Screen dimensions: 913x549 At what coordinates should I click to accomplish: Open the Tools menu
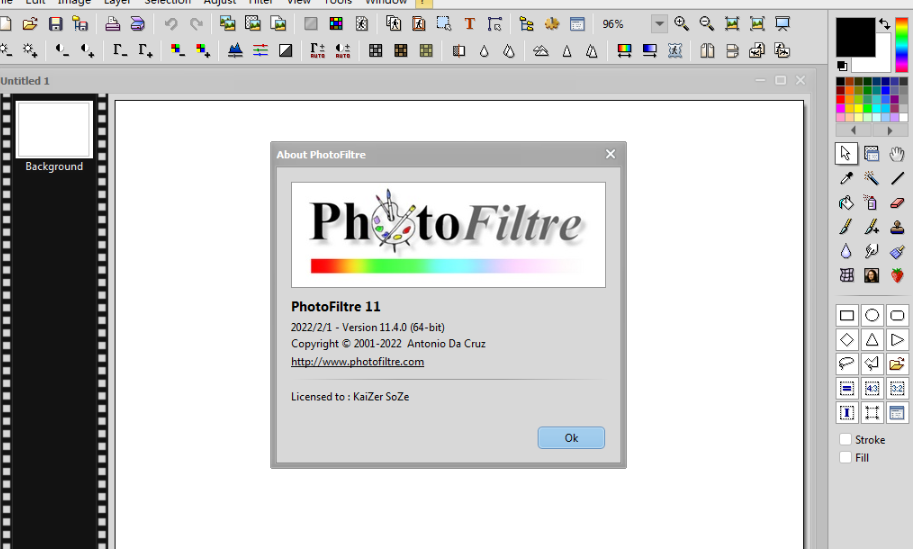(338, 2)
